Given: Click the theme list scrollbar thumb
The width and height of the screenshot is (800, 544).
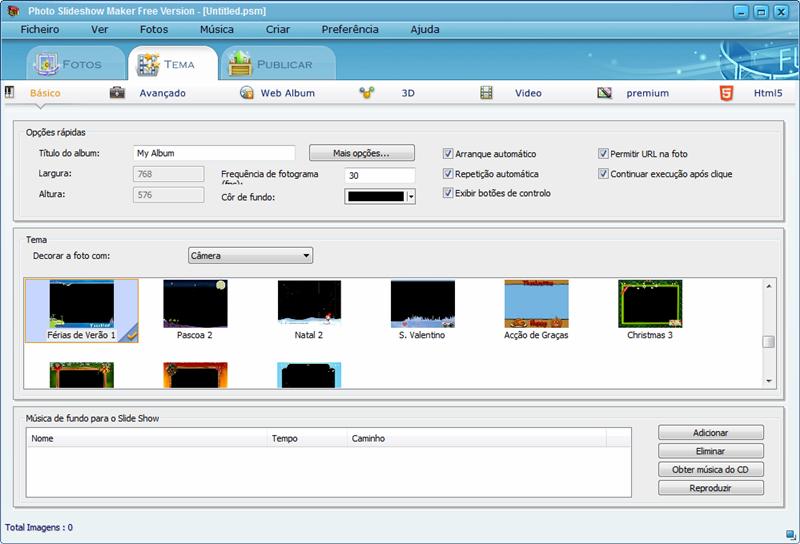Looking at the screenshot, I should click(x=769, y=341).
